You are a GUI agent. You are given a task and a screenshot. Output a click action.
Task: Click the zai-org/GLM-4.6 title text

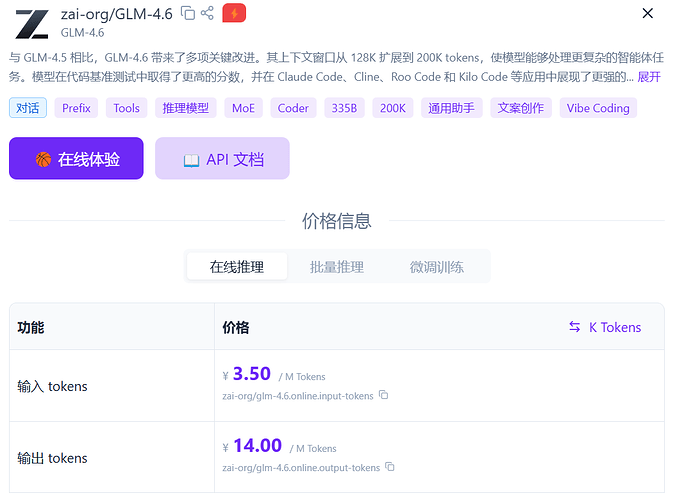point(117,14)
